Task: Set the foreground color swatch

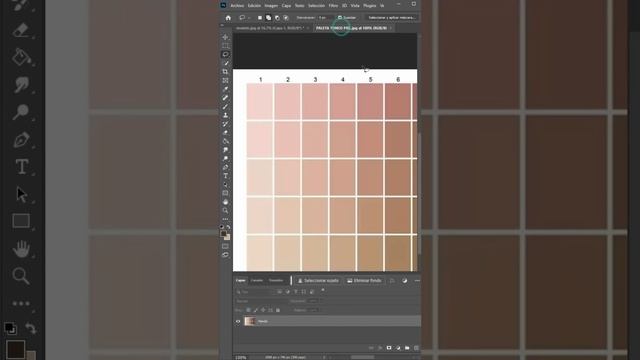Action: coord(223,234)
